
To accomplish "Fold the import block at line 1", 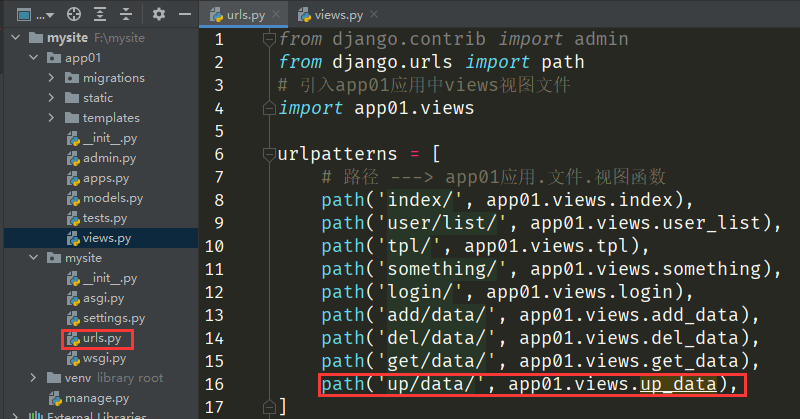I will coord(268,39).
